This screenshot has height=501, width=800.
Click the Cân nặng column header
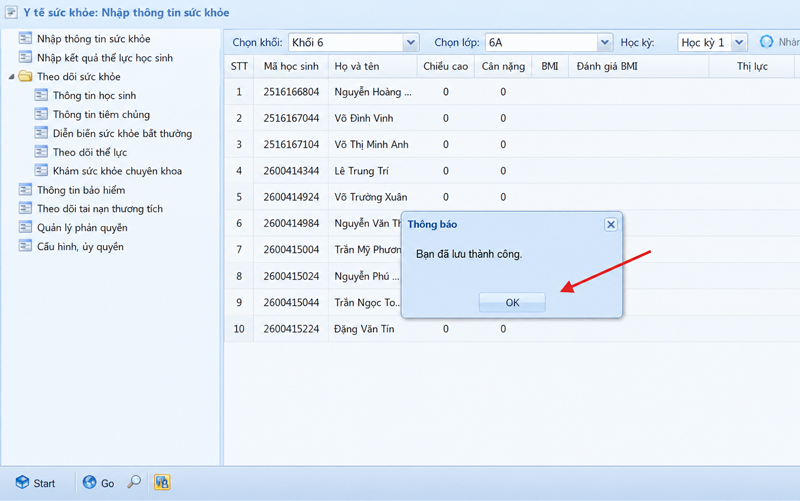pyautogui.click(x=503, y=66)
